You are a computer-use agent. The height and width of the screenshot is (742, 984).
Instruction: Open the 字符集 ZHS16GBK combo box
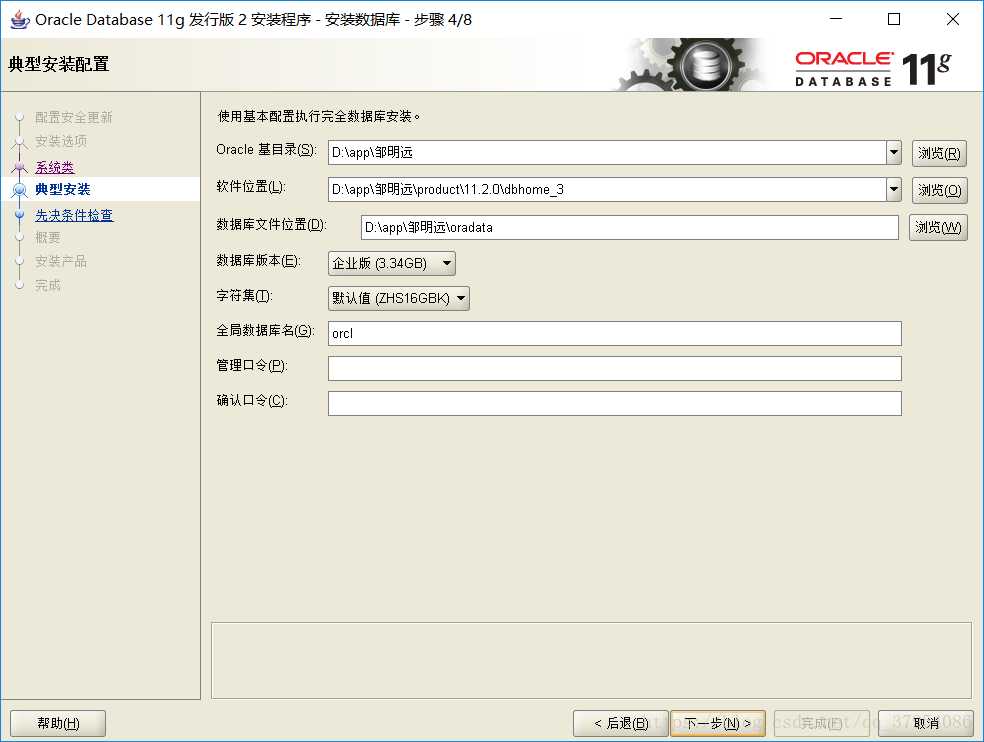398,298
